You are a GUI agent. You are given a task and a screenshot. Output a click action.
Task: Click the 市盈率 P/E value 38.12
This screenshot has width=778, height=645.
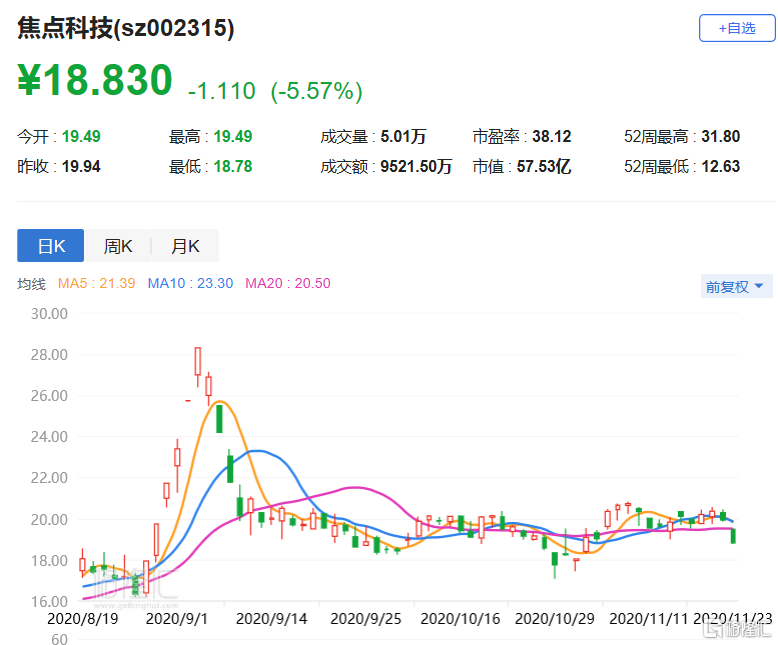pos(553,137)
